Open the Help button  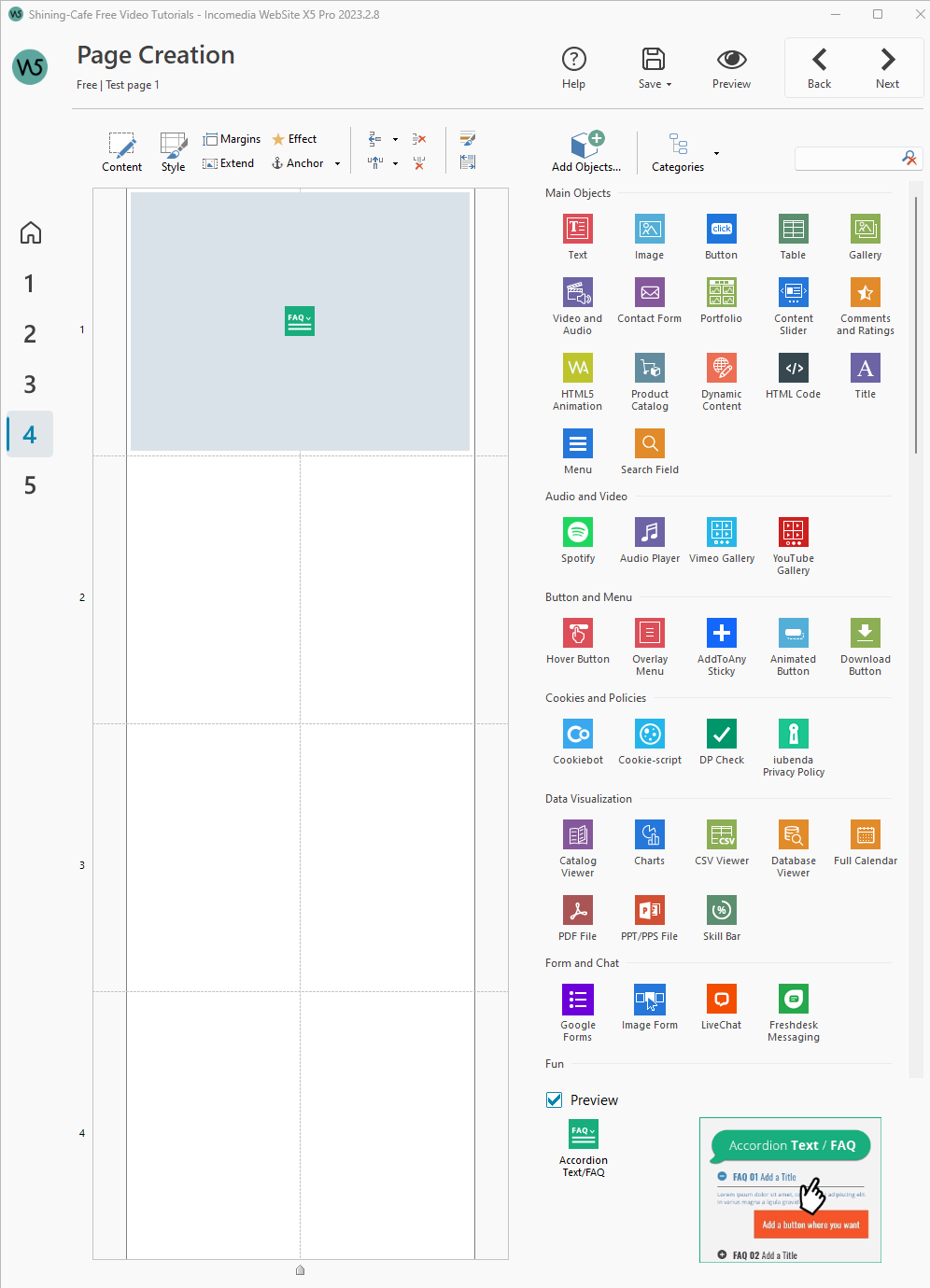[x=573, y=67]
